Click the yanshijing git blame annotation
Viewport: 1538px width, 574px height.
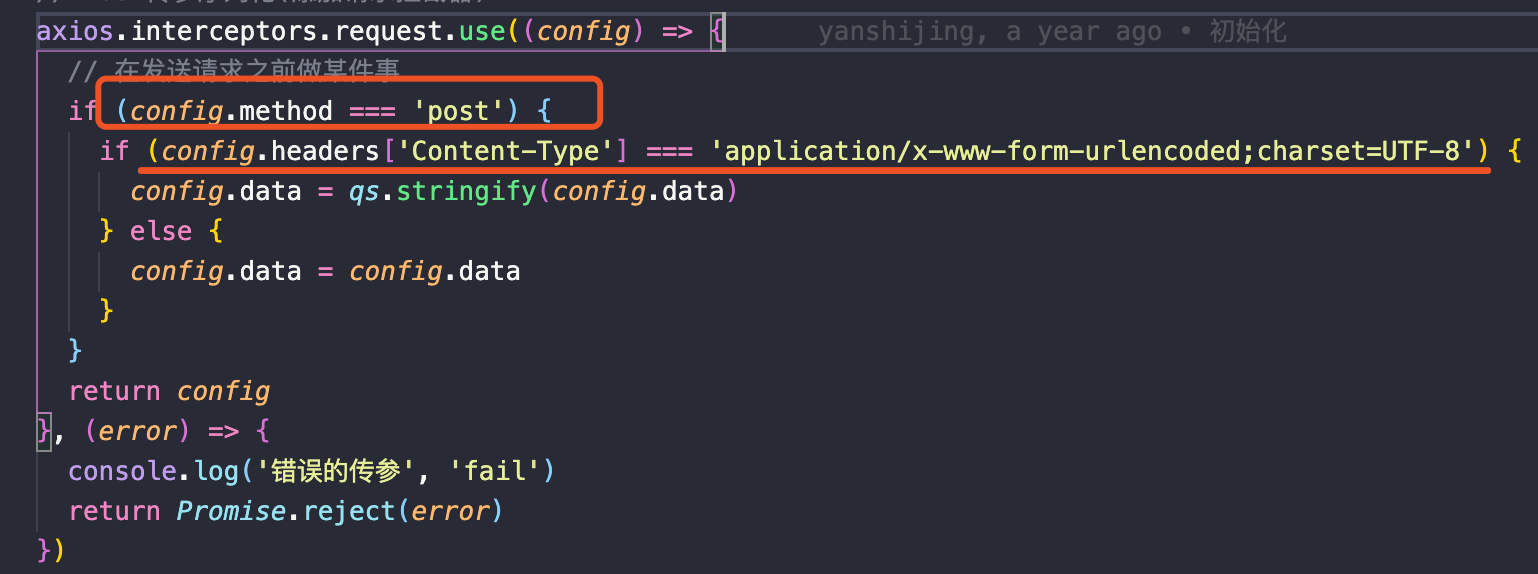click(x=1052, y=32)
